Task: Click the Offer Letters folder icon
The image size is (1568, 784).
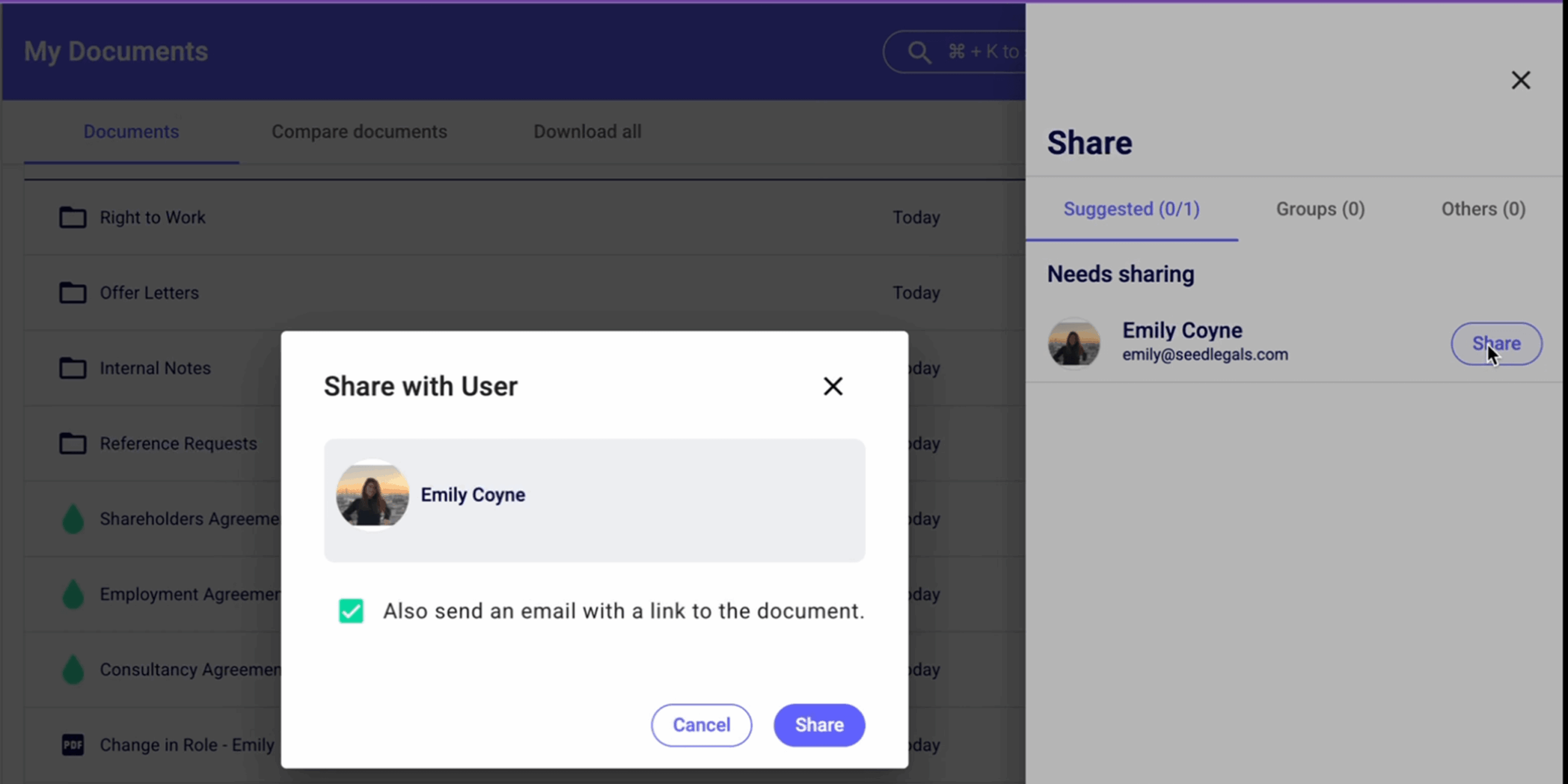Action: click(72, 293)
